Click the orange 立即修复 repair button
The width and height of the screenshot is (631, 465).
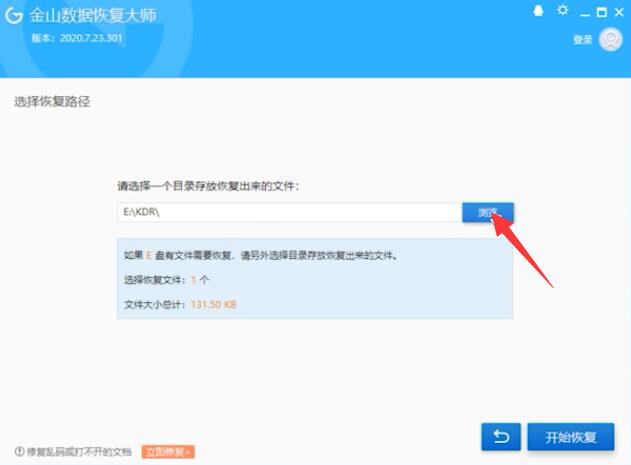[x=168, y=452]
